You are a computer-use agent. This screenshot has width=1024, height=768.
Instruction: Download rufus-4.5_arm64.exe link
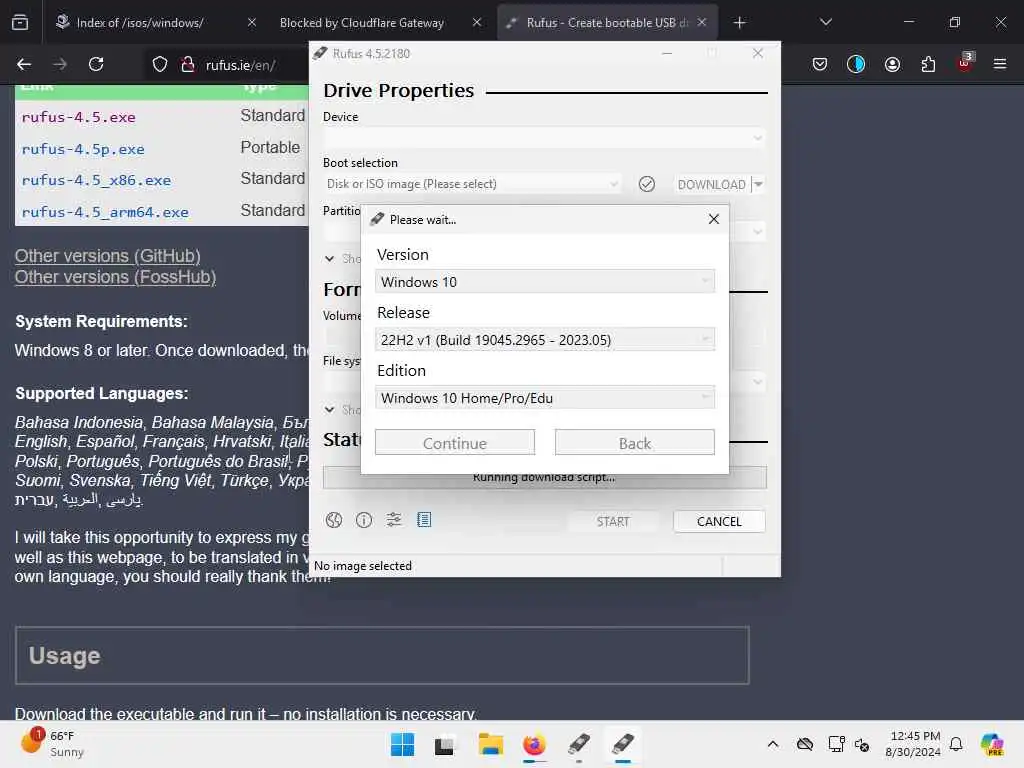pos(104,212)
